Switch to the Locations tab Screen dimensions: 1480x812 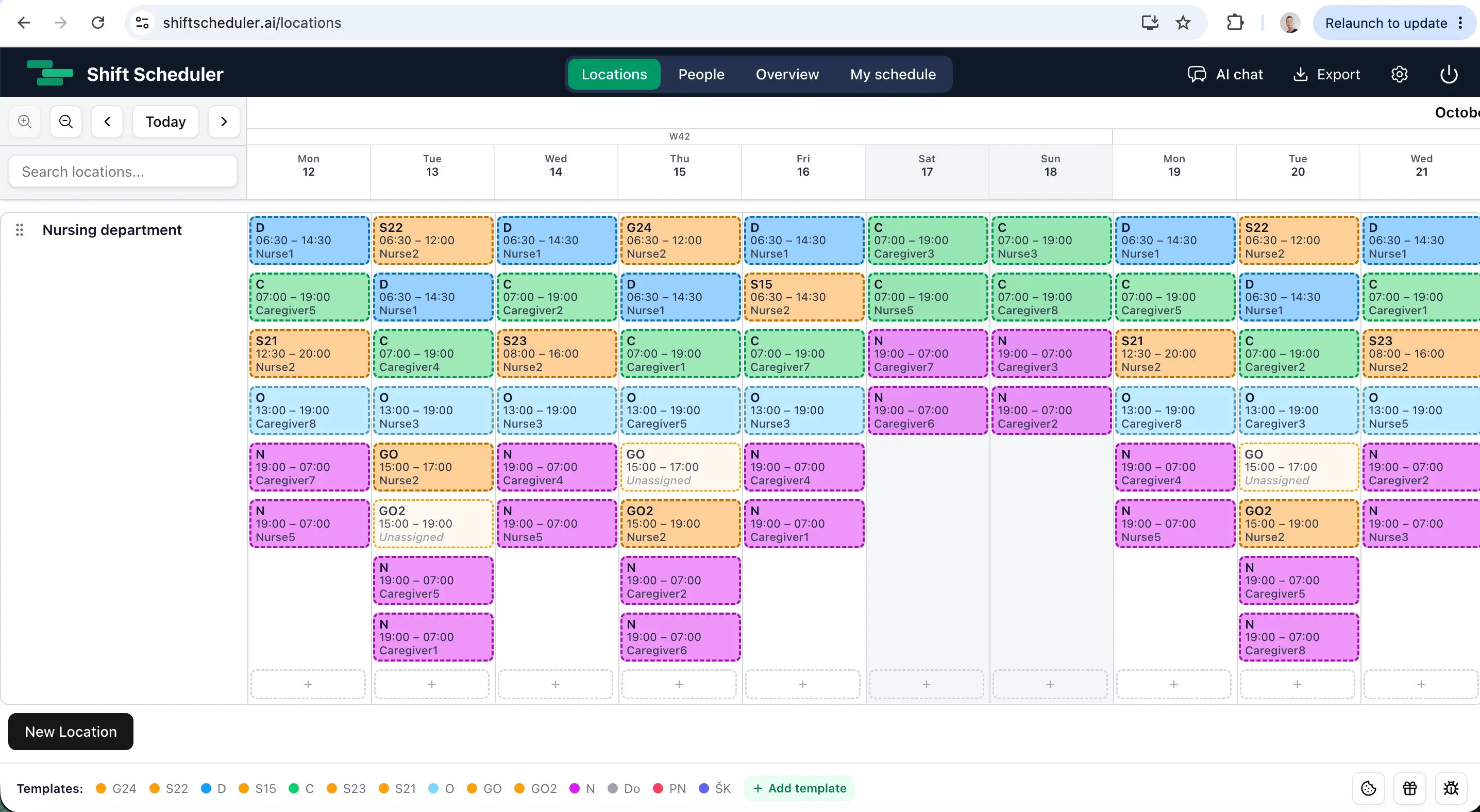pos(614,74)
